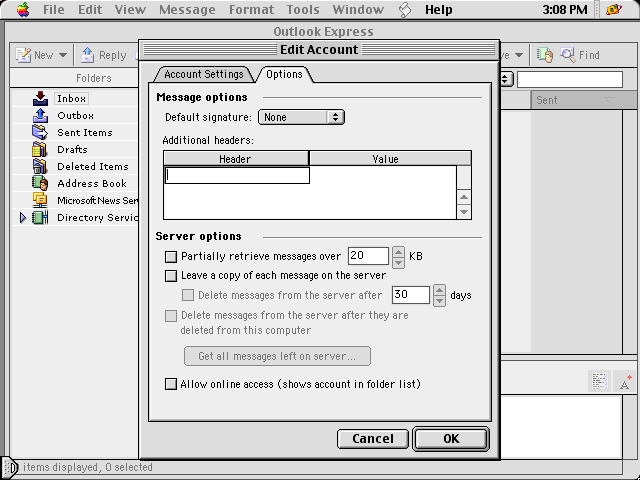Open the dropdown arrow left of Contacts icon
640x480 pixels.
[x=519, y=55]
